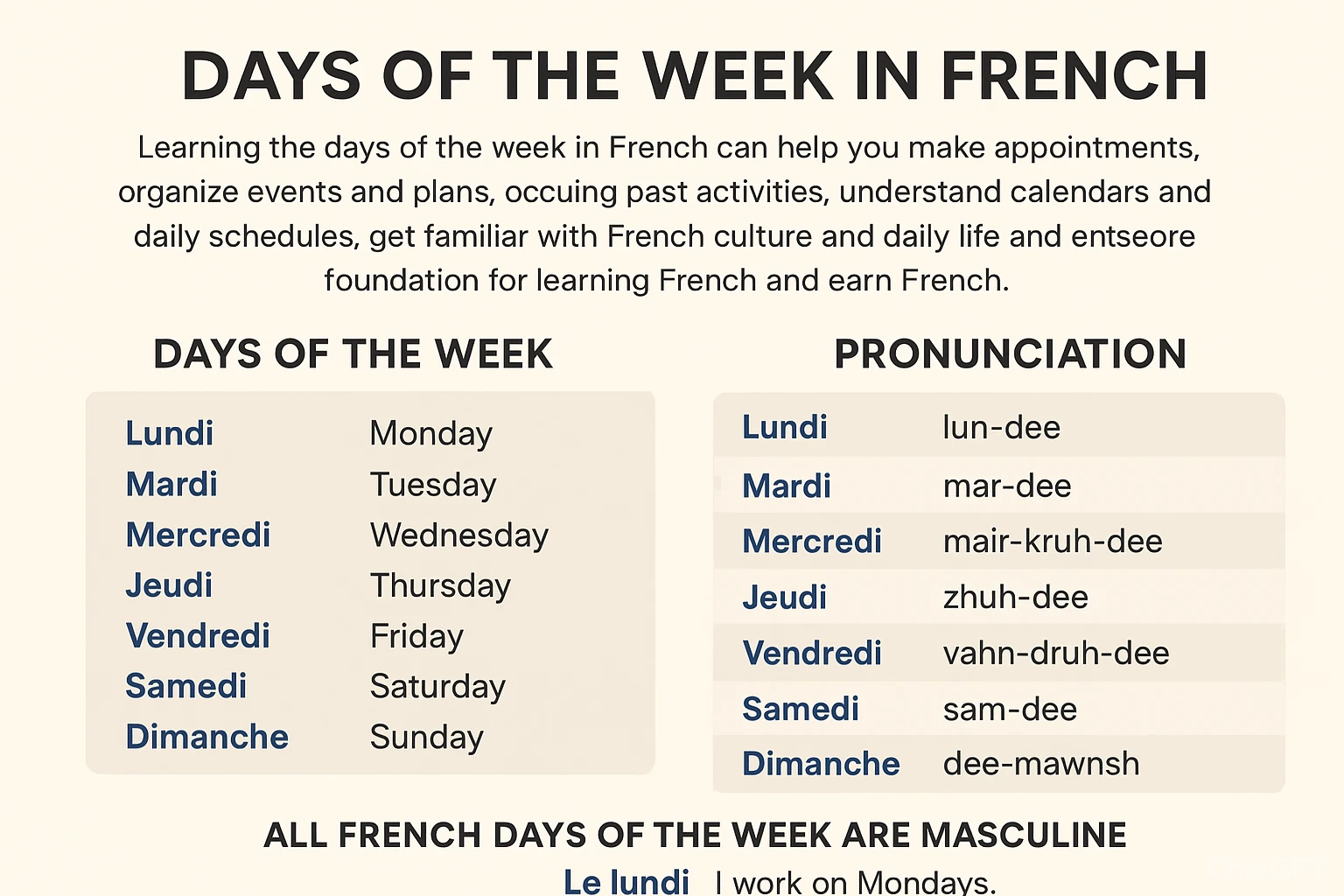
Task: Click Monday in the translation table
Action: click(x=431, y=434)
